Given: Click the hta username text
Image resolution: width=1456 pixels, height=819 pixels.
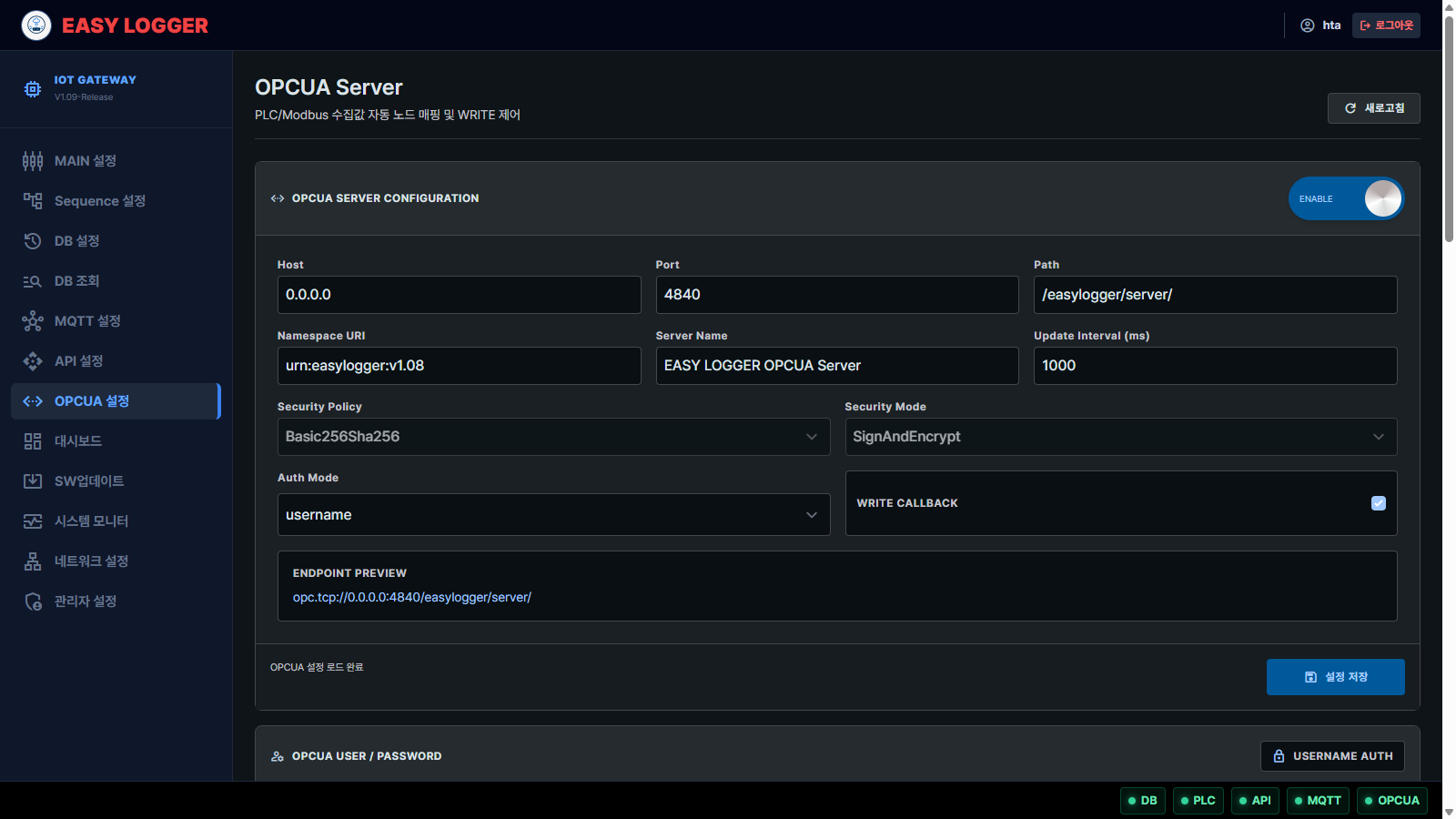Looking at the screenshot, I should click(x=1331, y=25).
